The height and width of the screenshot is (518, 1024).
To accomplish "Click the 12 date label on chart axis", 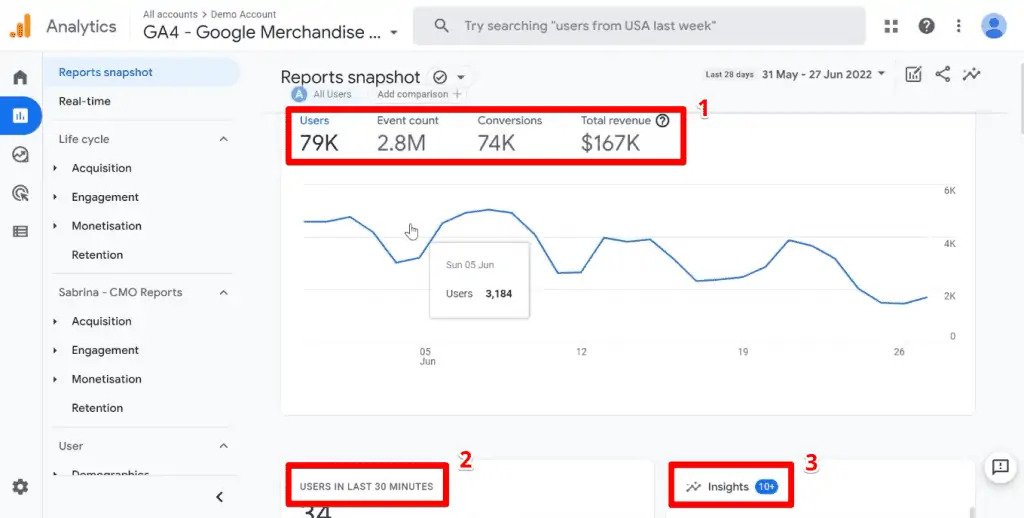I will pos(581,351).
